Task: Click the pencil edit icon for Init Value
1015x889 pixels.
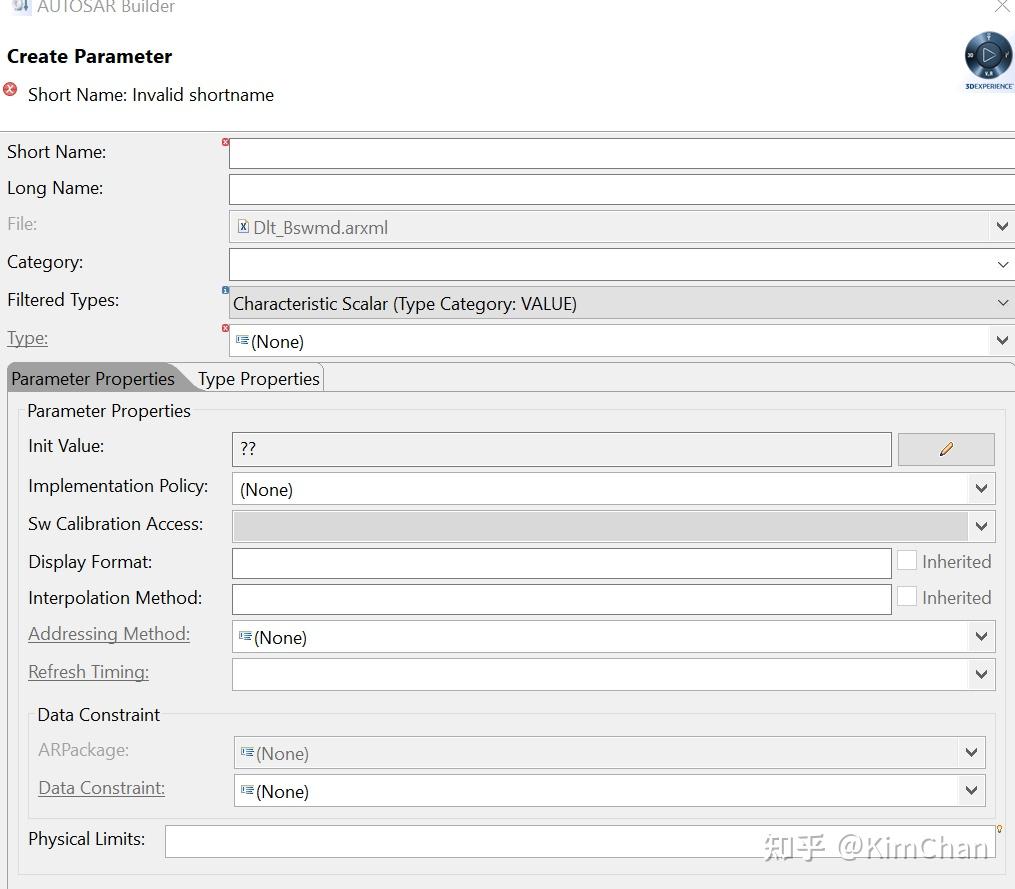Action: [946, 450]
